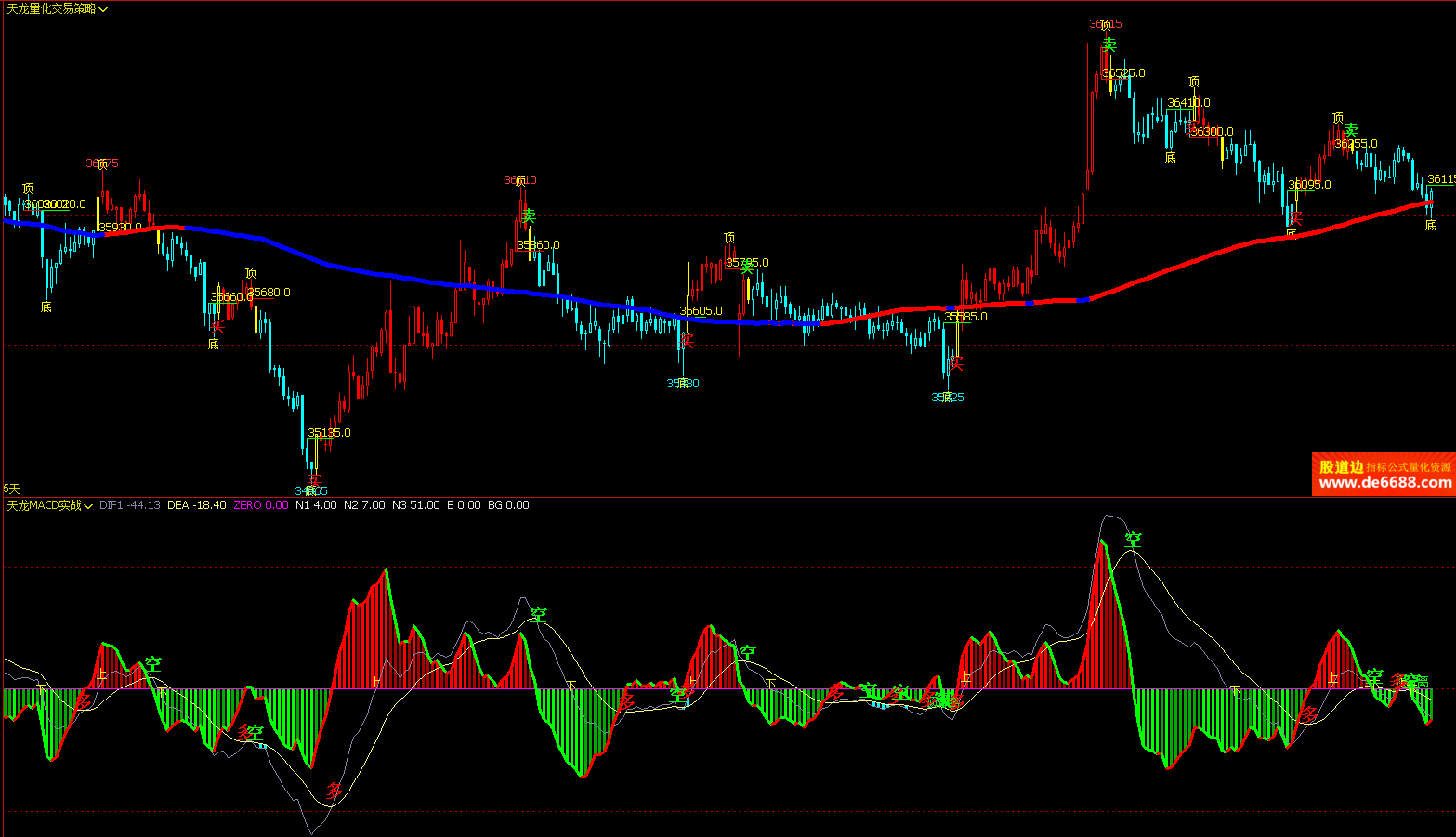Select the DIF1 -44.13 value label
Viewport: 1456px width, 837px height.
click(x=129, y=505)
